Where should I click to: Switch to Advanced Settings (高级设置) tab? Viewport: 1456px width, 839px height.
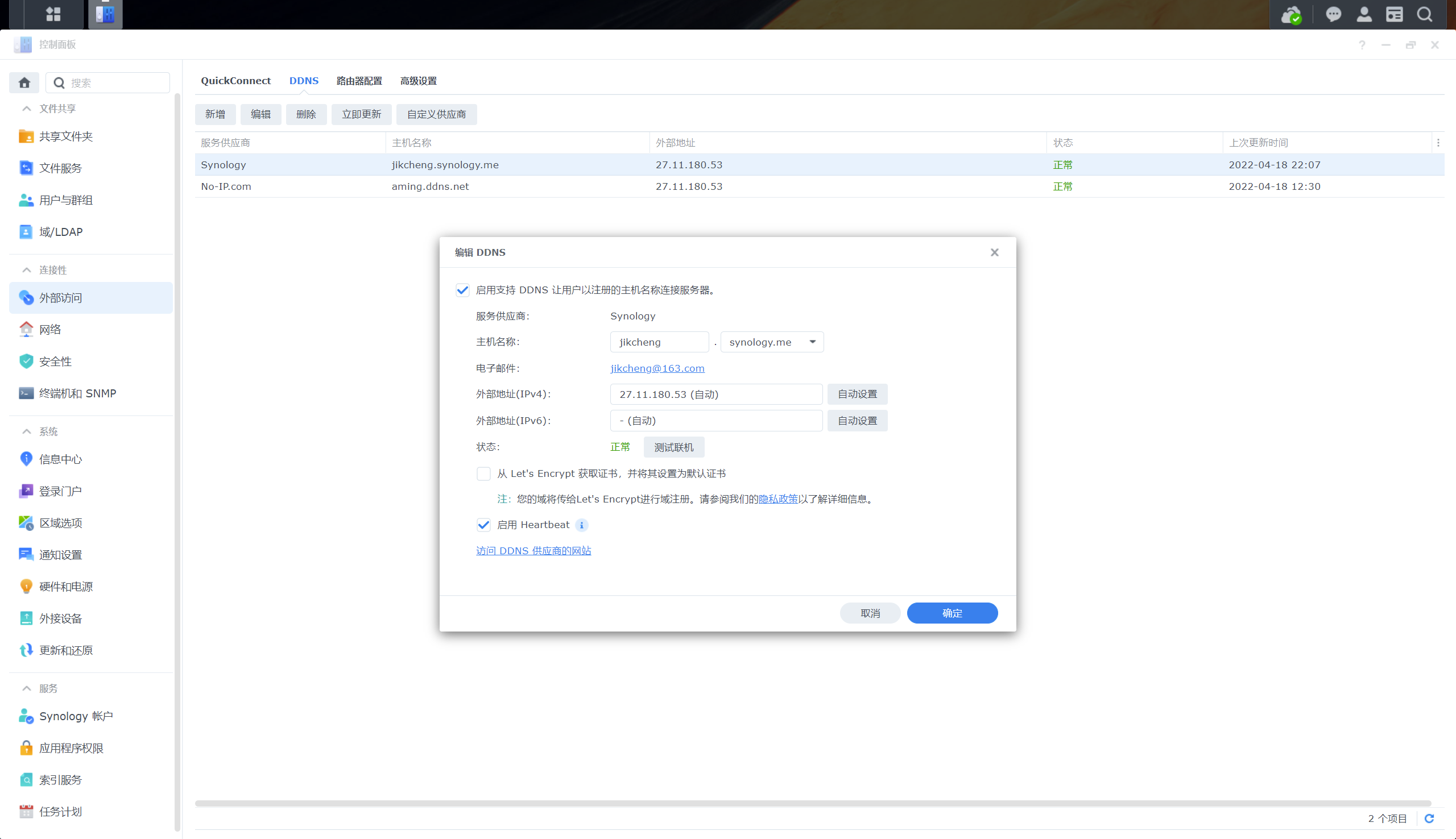[x=419, y=81]
